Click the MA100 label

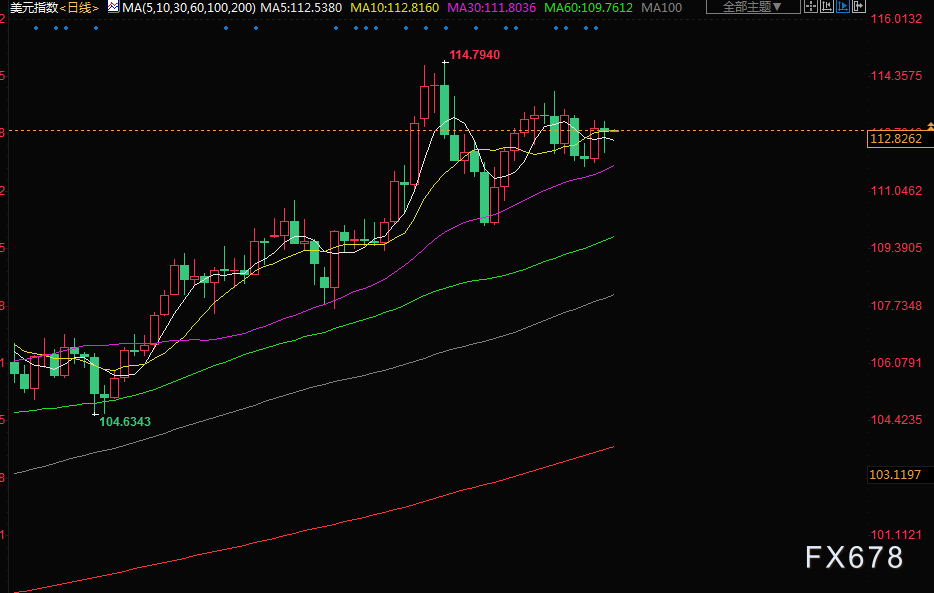tap(662, 8)
